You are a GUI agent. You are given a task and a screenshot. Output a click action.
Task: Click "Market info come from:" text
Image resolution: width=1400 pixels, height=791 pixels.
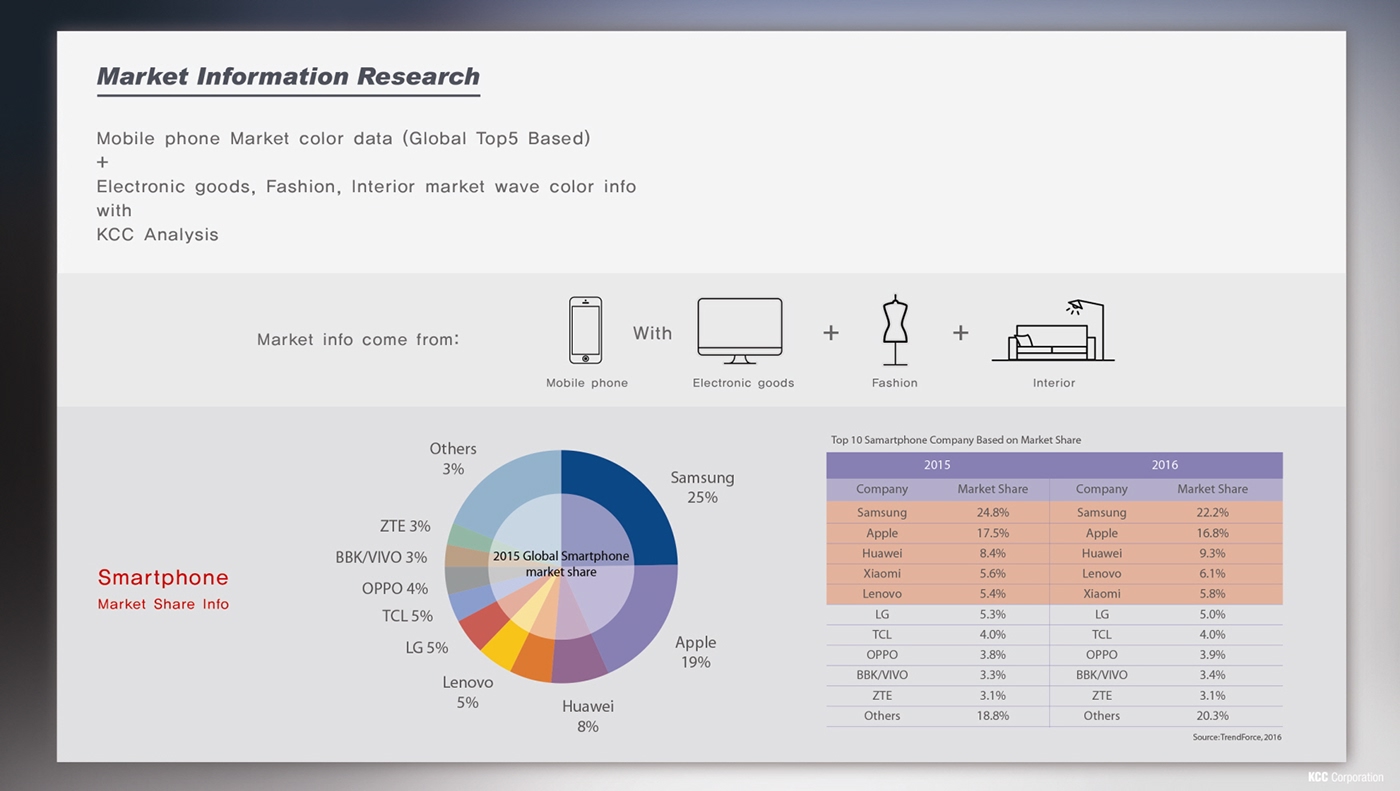[358, 340]
